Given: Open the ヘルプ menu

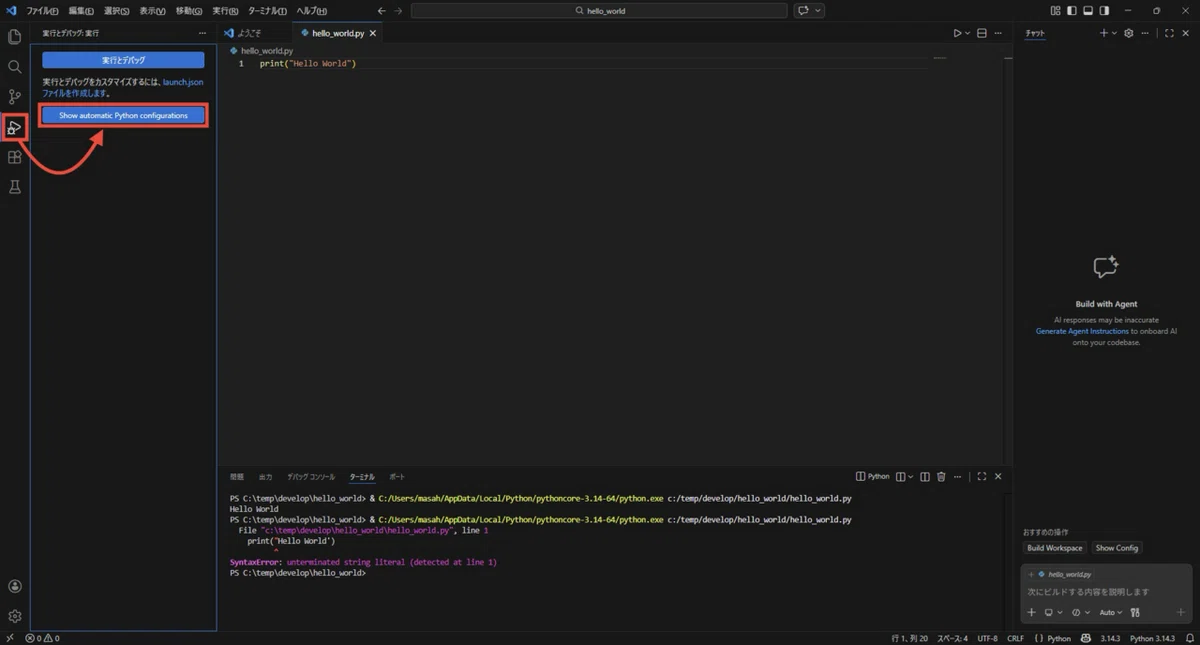Looking at the screenshot, I should [x=311, y=10].
